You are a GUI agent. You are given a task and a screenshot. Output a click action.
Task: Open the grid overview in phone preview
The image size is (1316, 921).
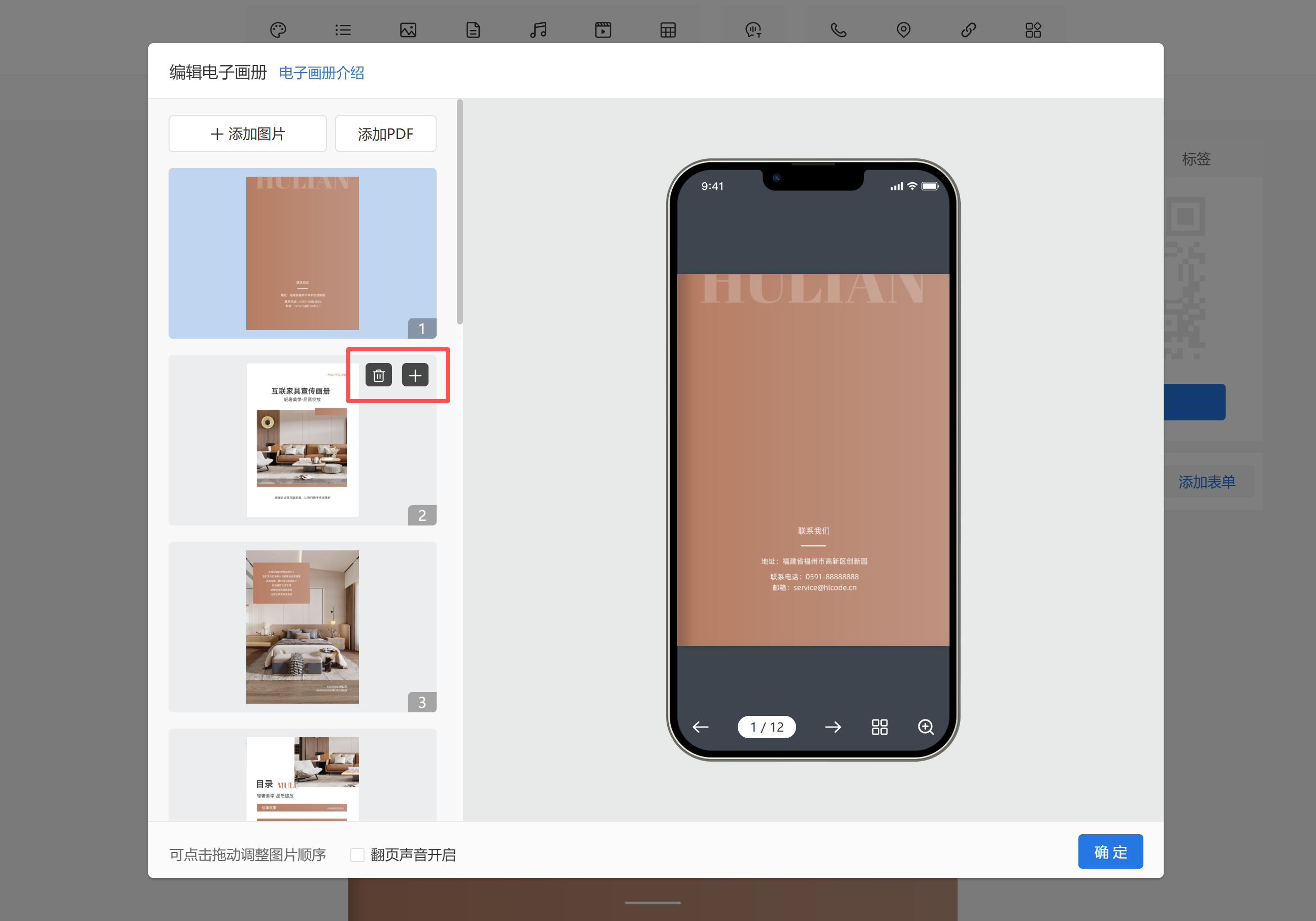coord(879,727)
